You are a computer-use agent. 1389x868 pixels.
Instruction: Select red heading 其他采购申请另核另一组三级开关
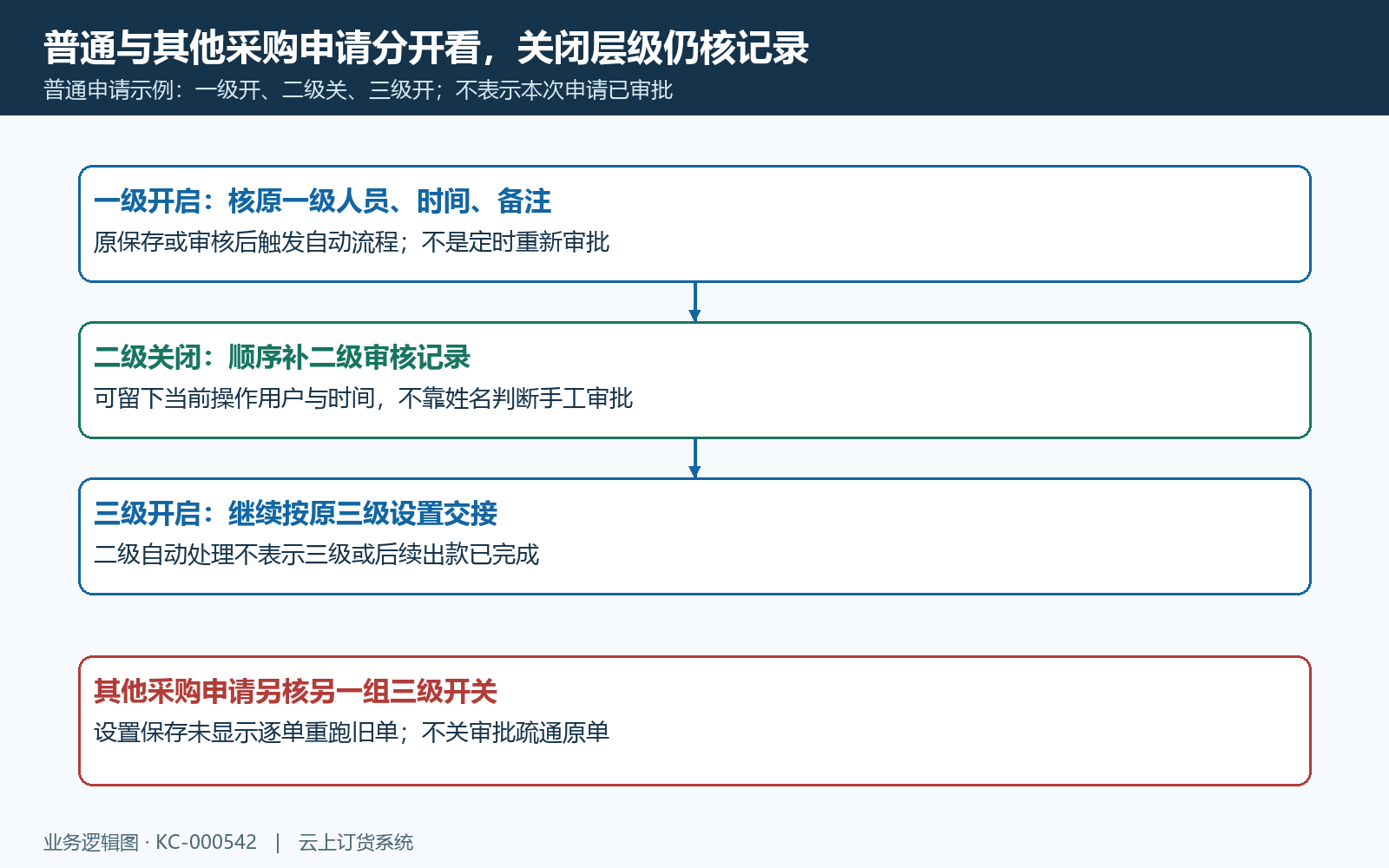point(295,692)
